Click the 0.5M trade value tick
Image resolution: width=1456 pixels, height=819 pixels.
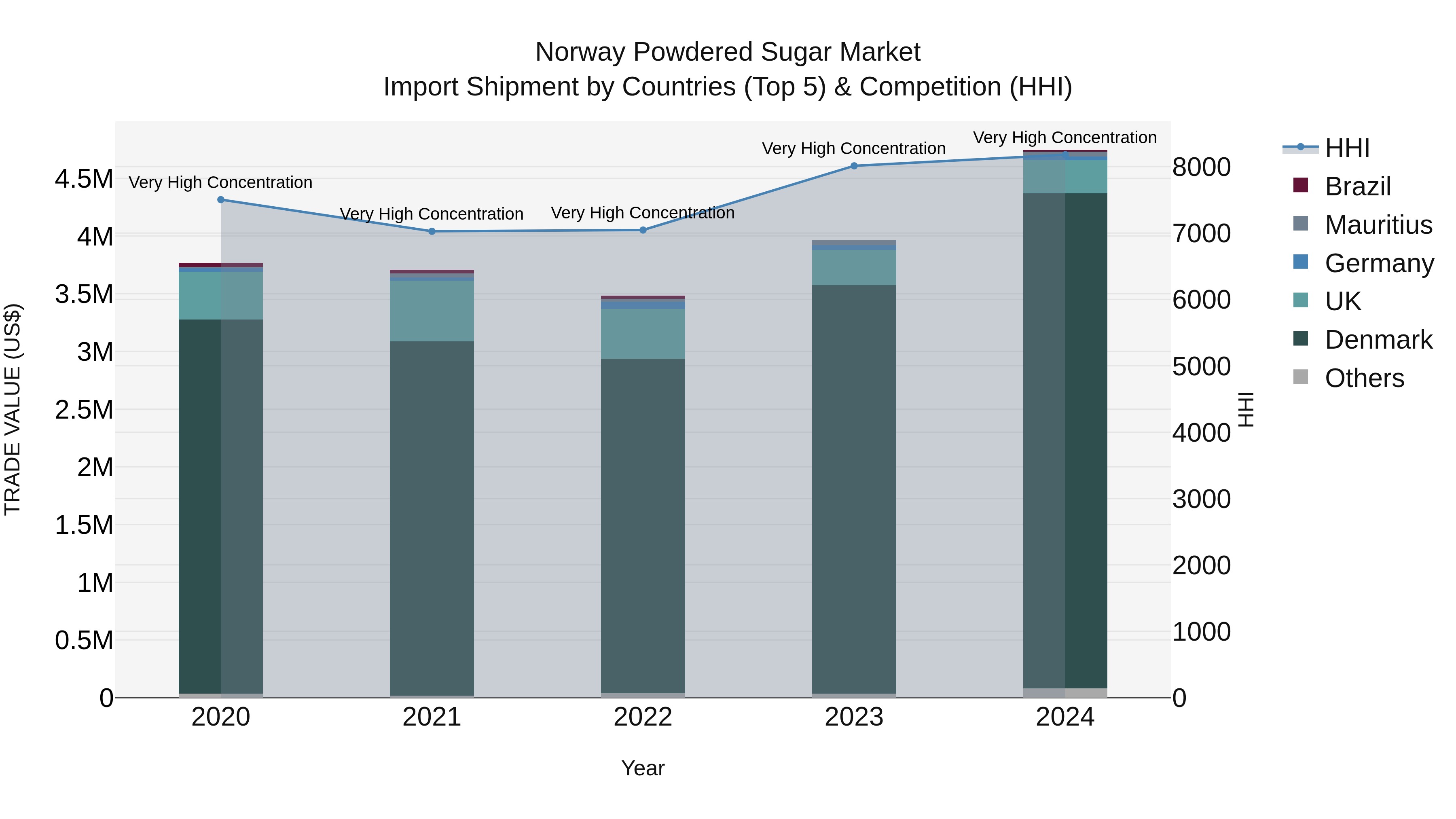84,640
